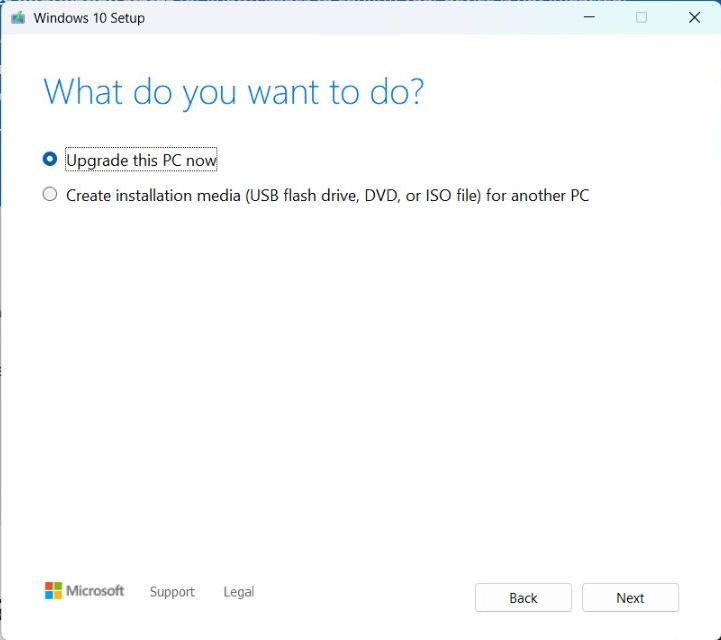Click the 'What do you want to do?' heading

[233, 92]
